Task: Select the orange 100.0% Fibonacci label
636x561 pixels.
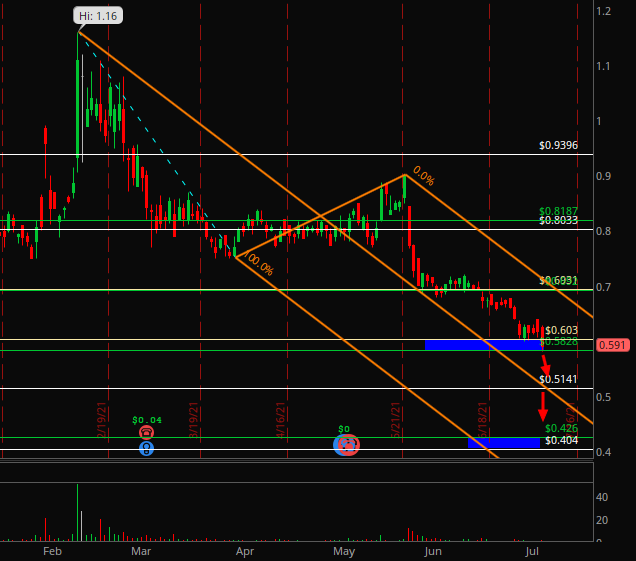Action: pyautogui.click(x=259, y=263)
